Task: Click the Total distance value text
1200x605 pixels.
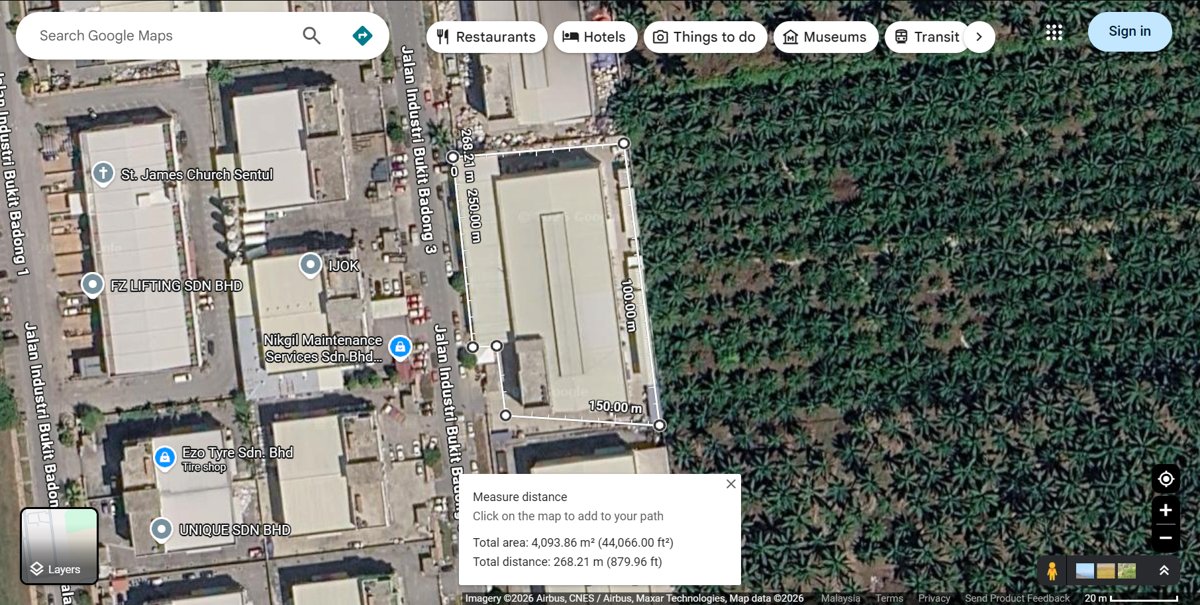Action: coord(607,562)
